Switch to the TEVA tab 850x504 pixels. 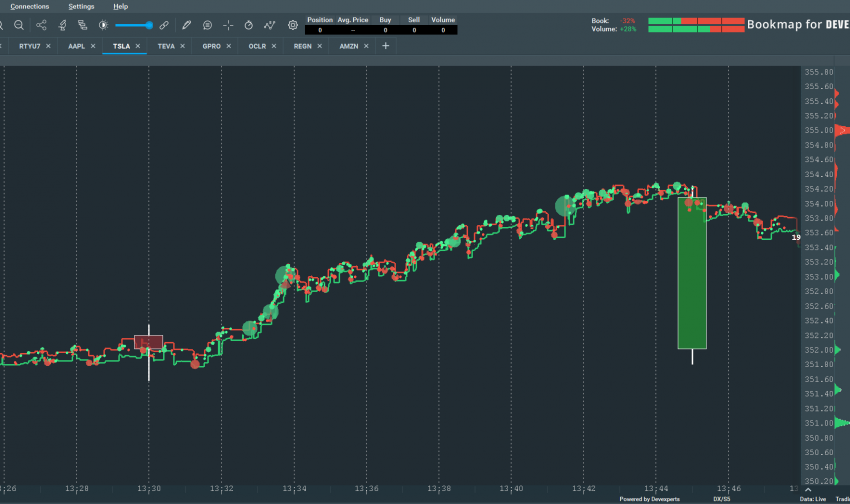pos(166,46)
